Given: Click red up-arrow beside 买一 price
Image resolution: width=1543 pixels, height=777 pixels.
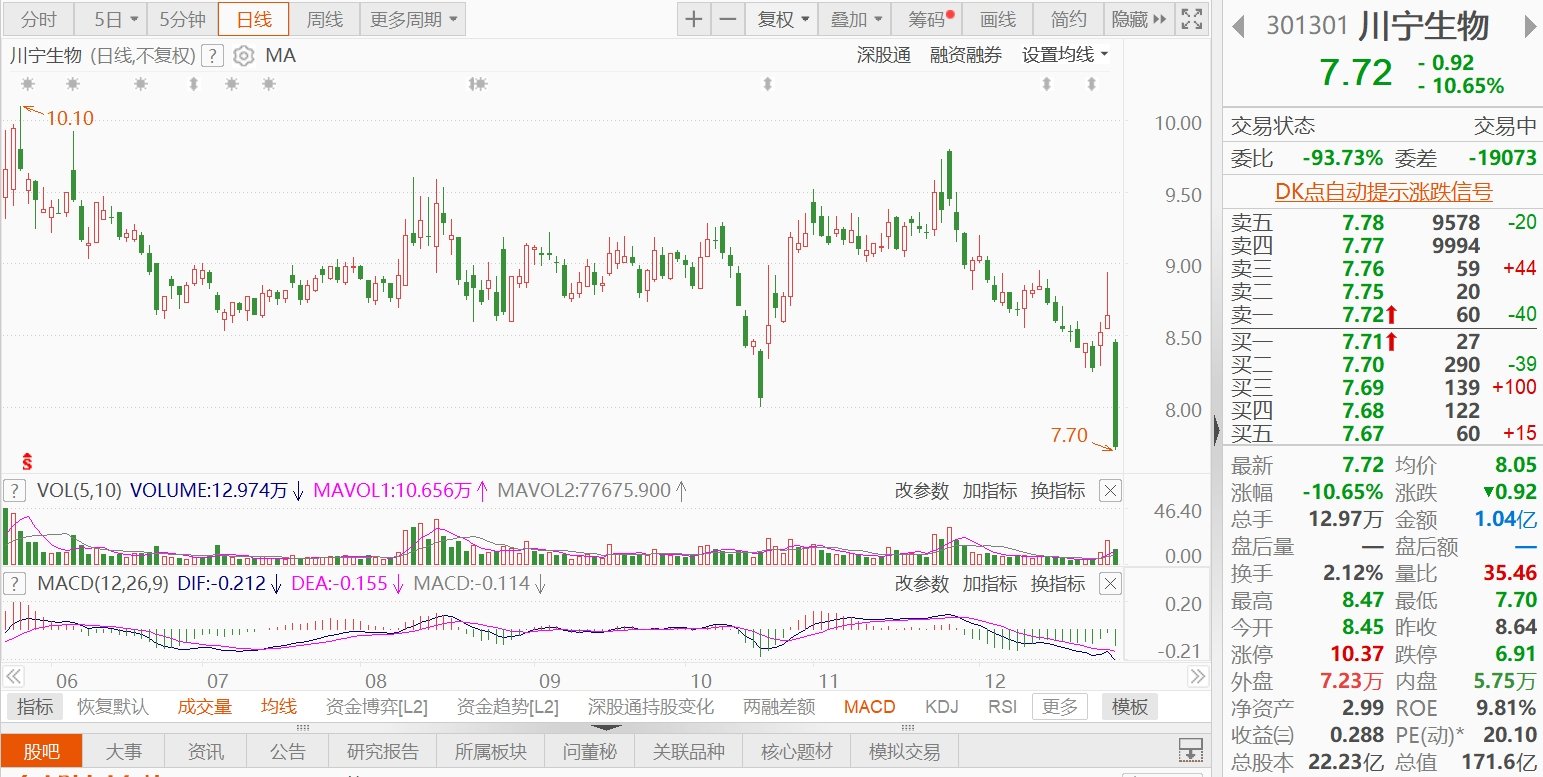Looking at the screenshot, I should (1391, 342).
